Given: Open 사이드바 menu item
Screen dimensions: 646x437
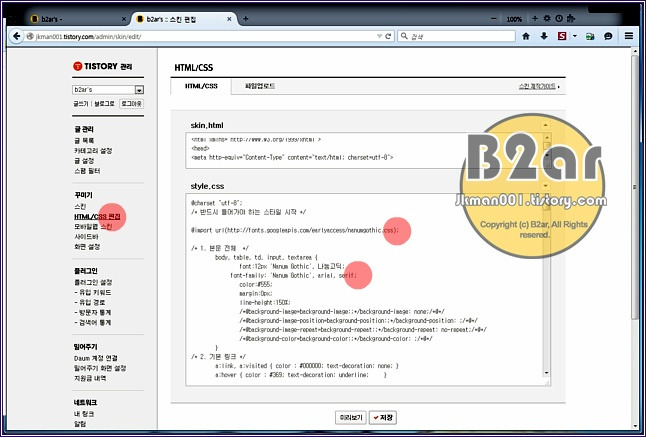Looking at the screenshot, I should pyautogui.click(x=86, y=236).
